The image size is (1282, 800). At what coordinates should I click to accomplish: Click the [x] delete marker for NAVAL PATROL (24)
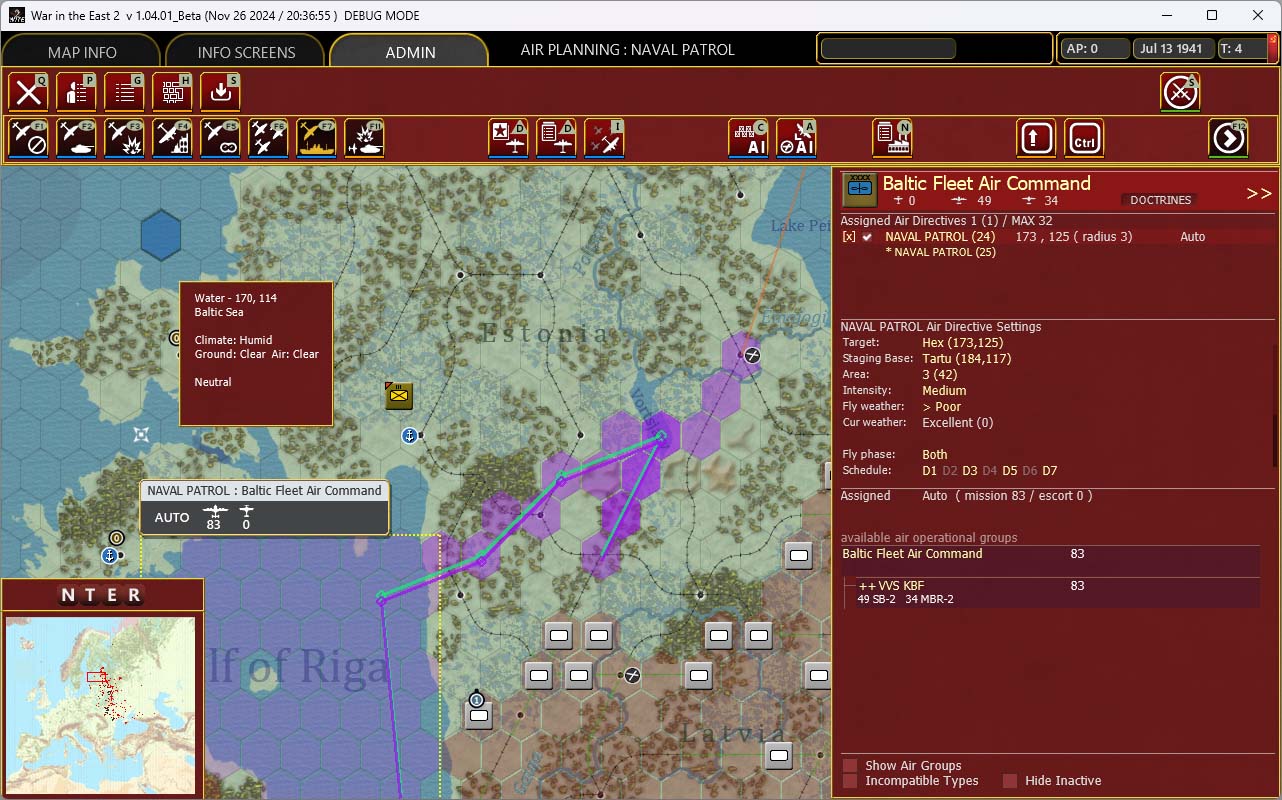pos(849,237)
